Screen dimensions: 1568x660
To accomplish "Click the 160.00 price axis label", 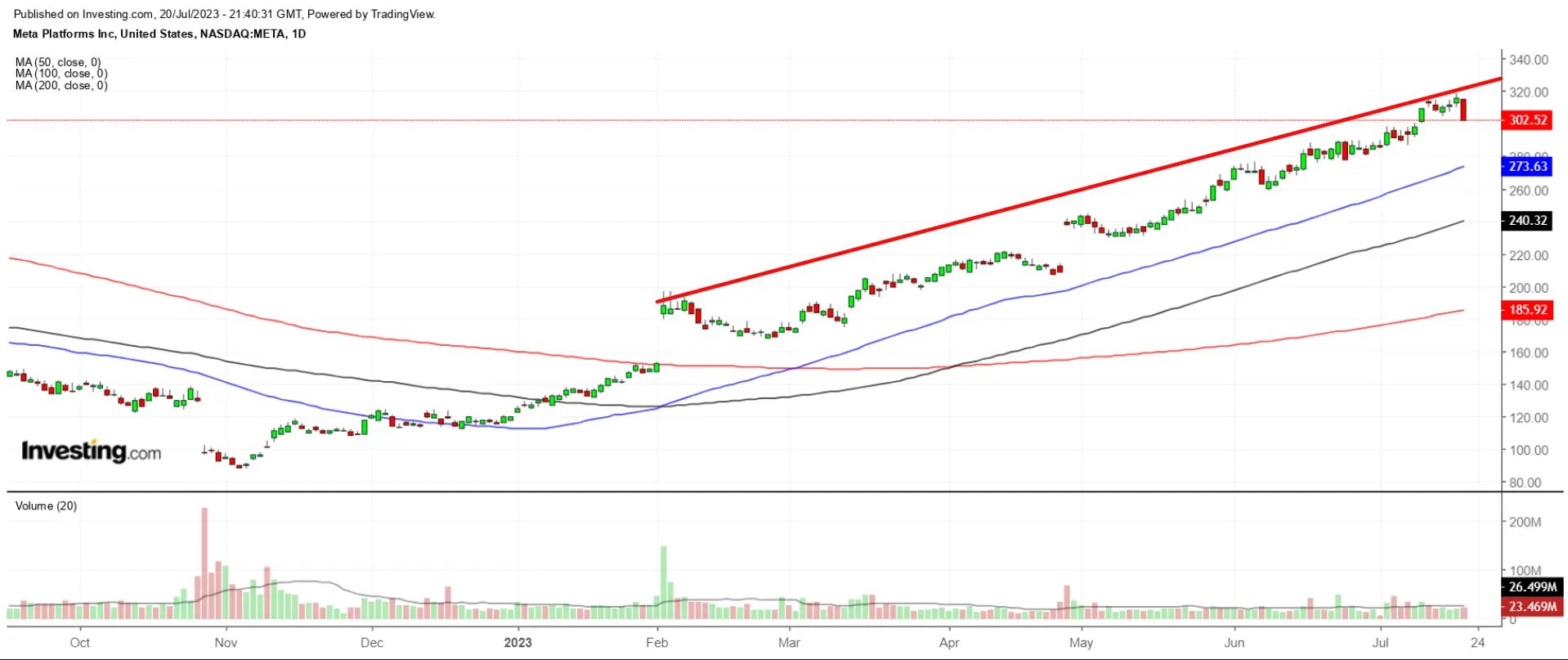I will coord(1528,352).
